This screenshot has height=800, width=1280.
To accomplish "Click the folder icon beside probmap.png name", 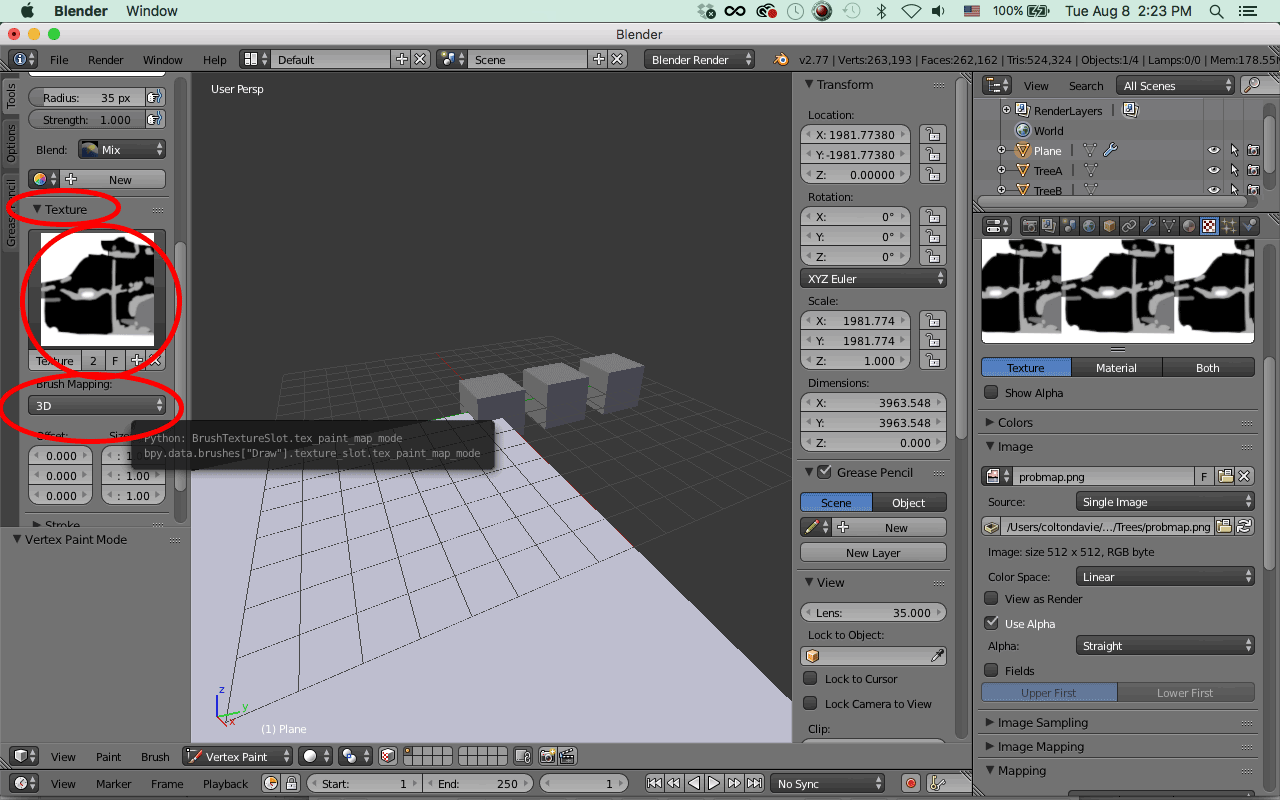I will click(1224, 476).
